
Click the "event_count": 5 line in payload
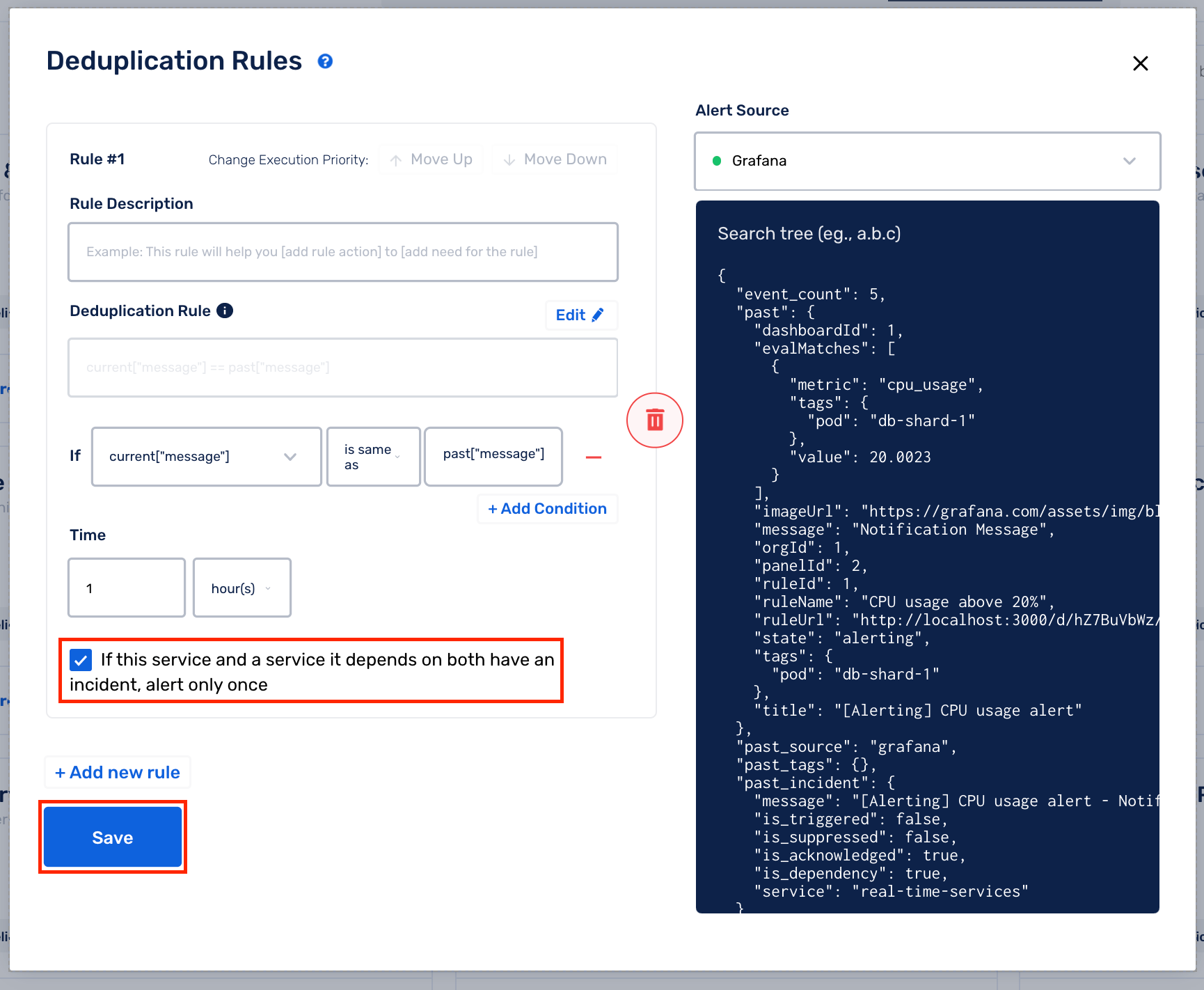pyautogui.click(x=811, y=294)
